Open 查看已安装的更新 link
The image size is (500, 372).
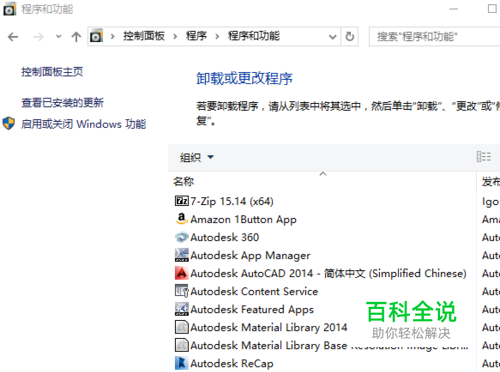coord(62,102)
